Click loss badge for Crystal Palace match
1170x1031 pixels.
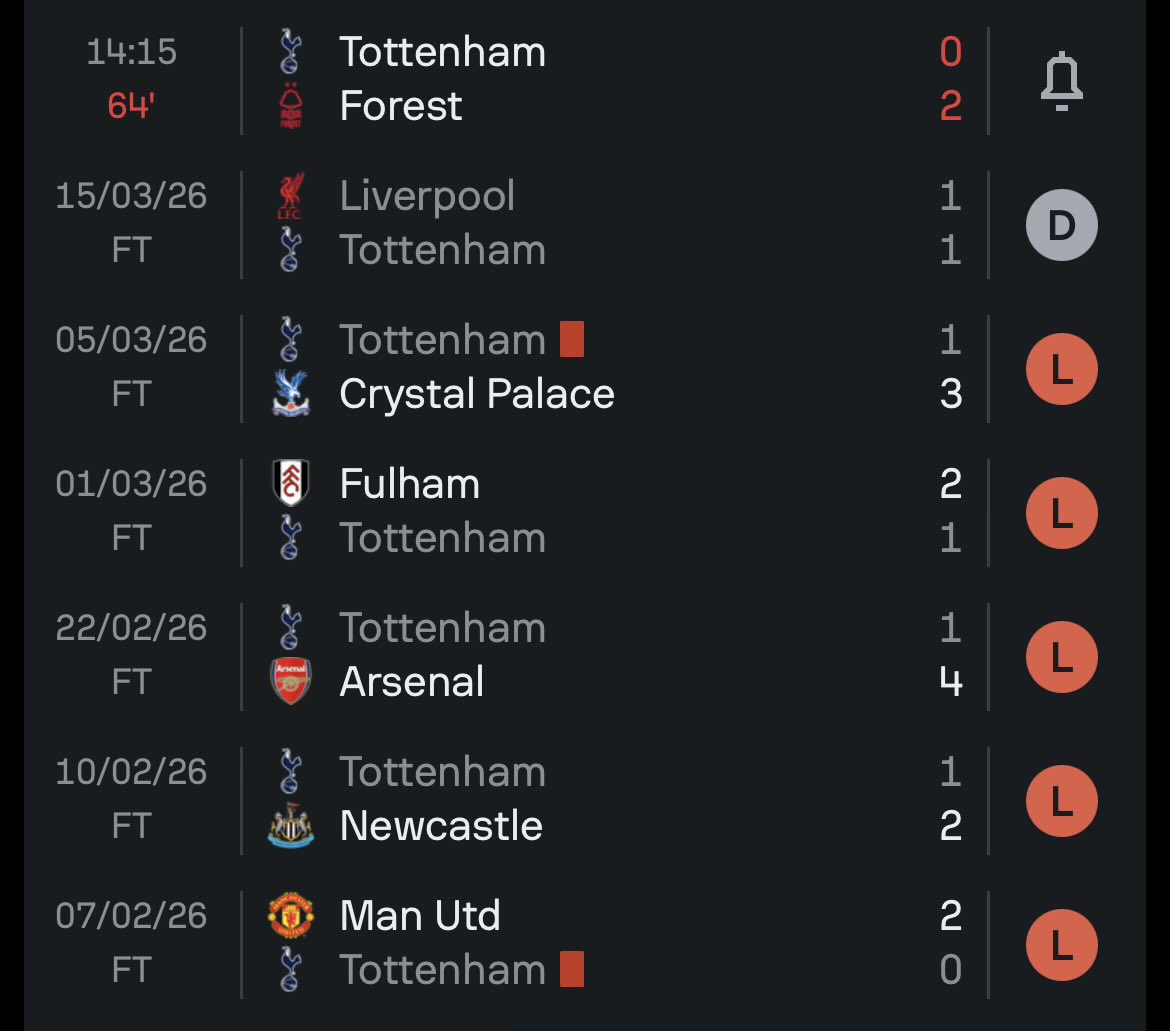(1061, 368)
